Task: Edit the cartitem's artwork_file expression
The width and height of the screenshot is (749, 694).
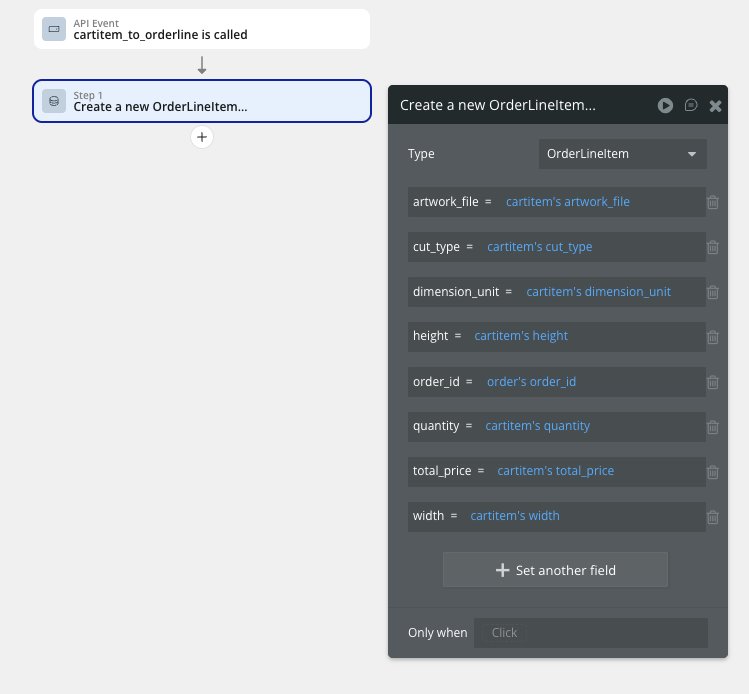Action: pos(567,202)
